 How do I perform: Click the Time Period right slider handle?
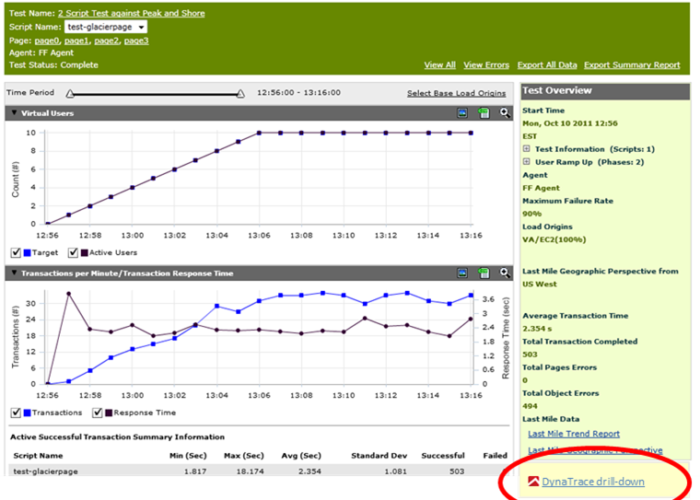click(x=240, y=94)
